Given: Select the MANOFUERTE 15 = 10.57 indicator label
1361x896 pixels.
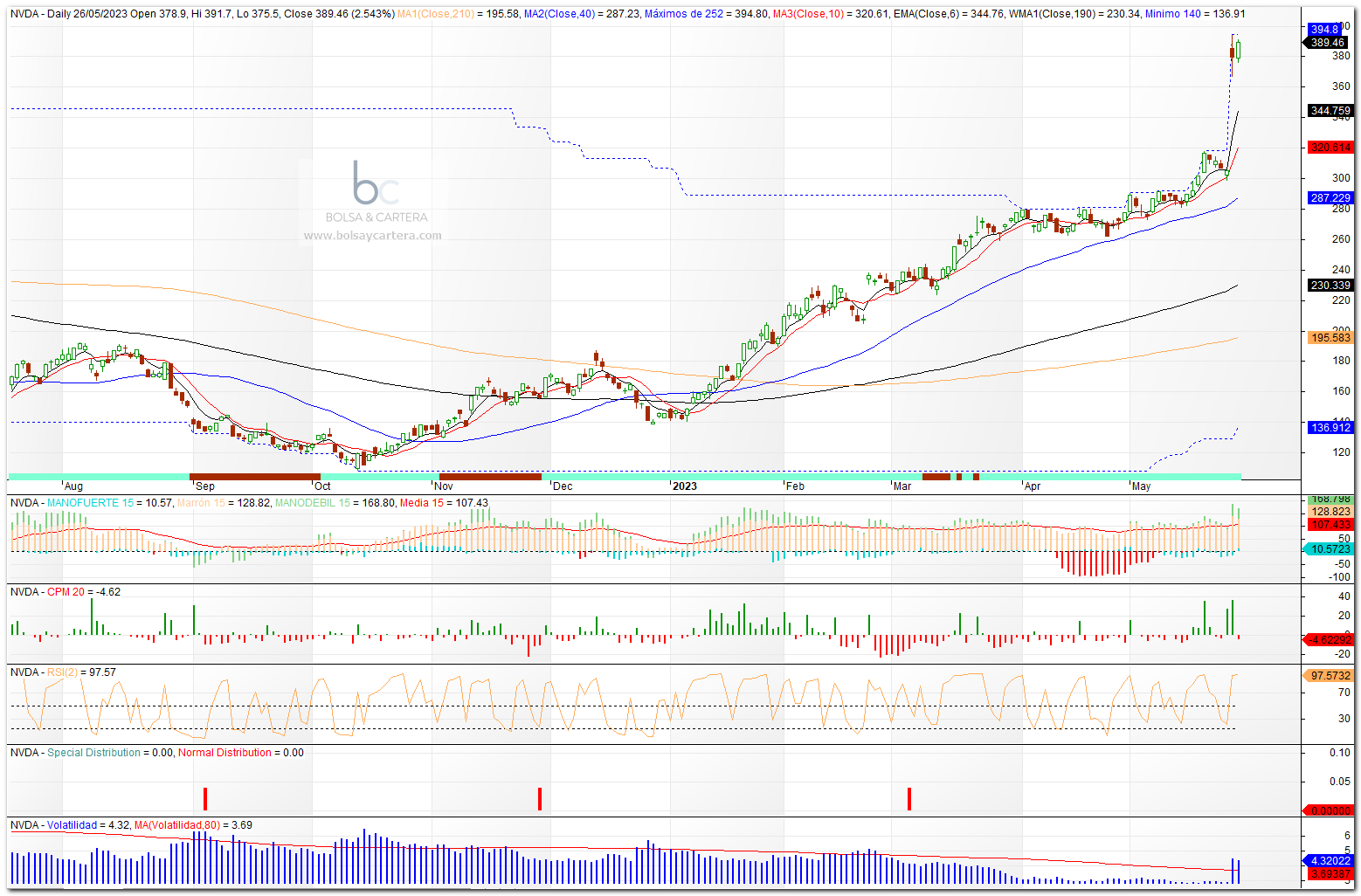Looking at the screenshot, I should pos(110,503).
